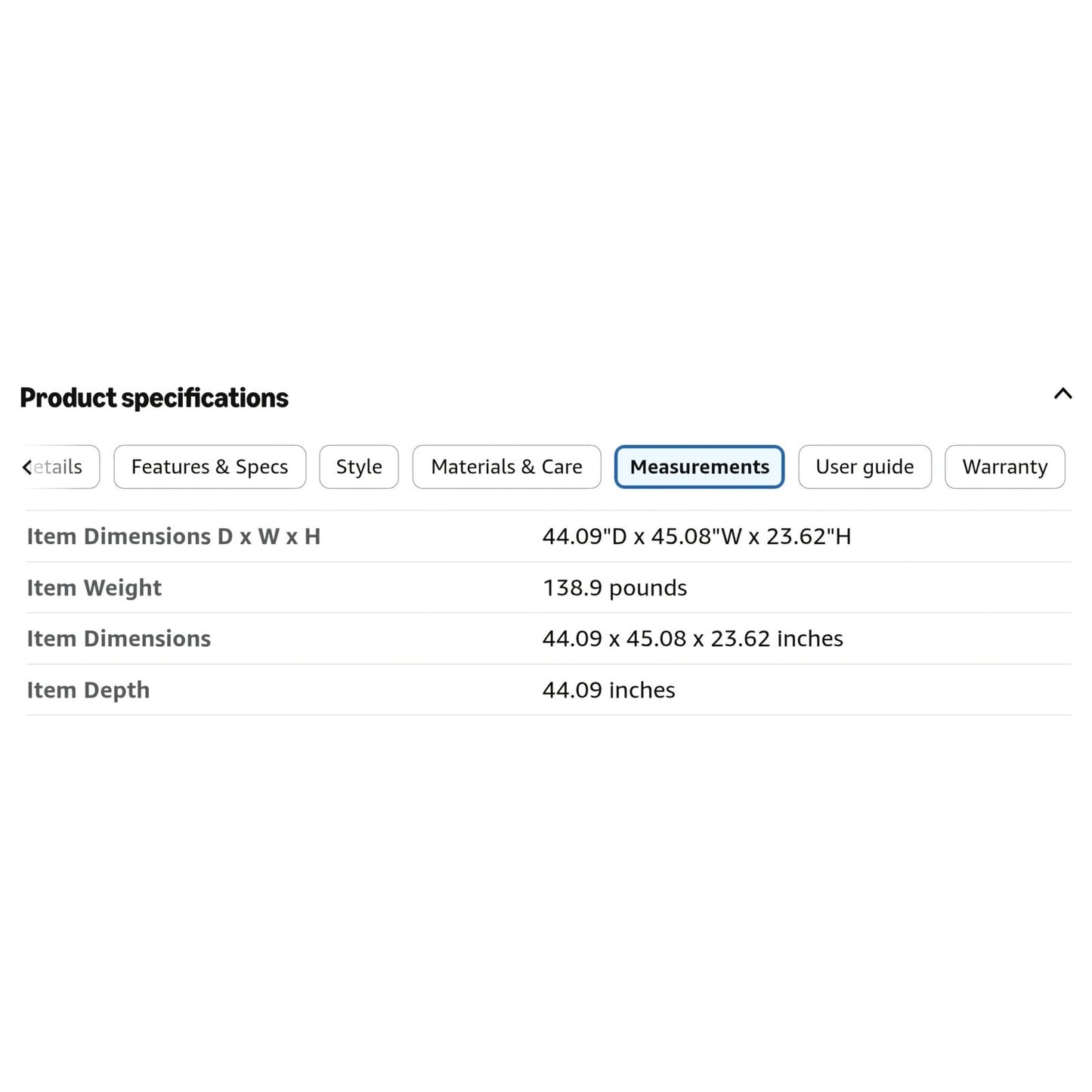Click the plain Item Dimensions label
1092x1092 pixels.
(x=119, y=639)
